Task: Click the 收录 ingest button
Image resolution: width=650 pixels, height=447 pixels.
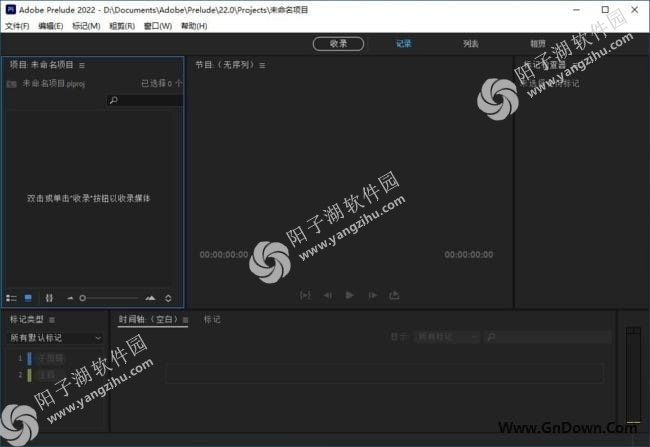Action: coord(338,44)
